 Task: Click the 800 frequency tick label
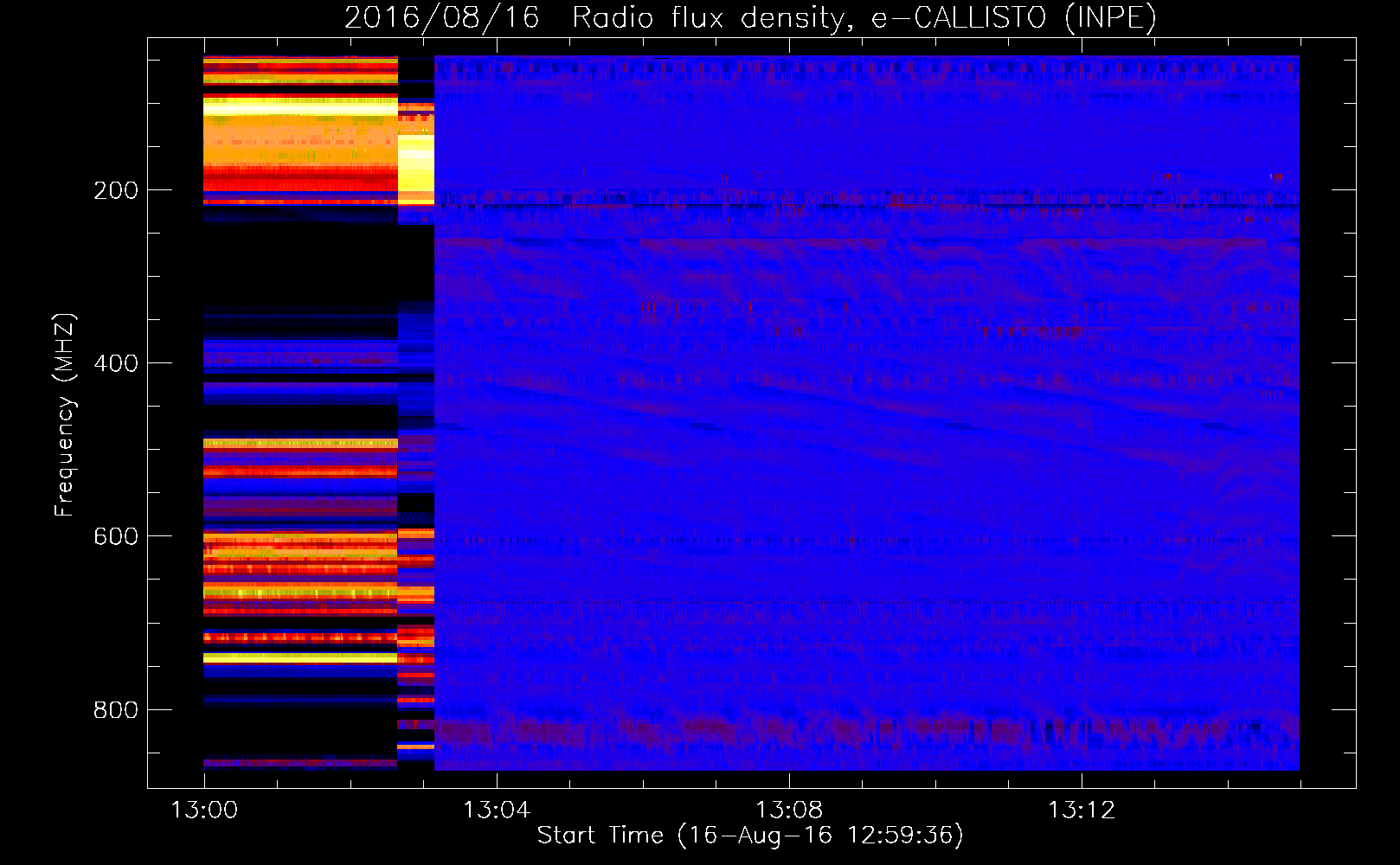pos(116,710)
